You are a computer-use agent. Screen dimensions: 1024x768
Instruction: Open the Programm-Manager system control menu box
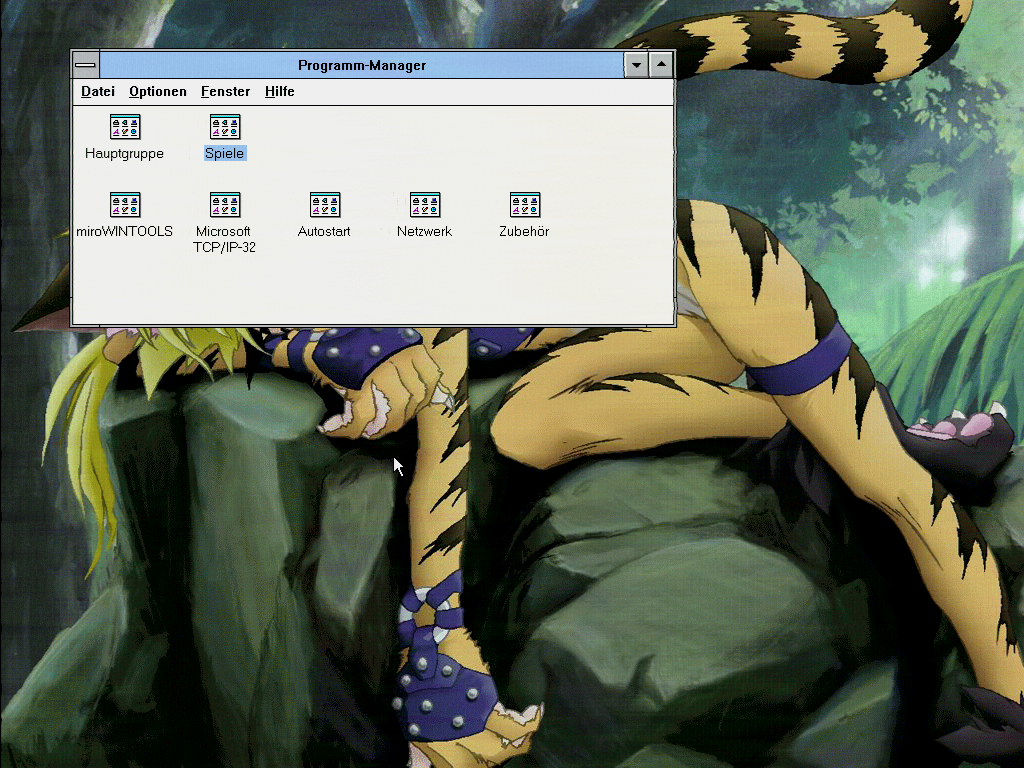pos(86,65)
